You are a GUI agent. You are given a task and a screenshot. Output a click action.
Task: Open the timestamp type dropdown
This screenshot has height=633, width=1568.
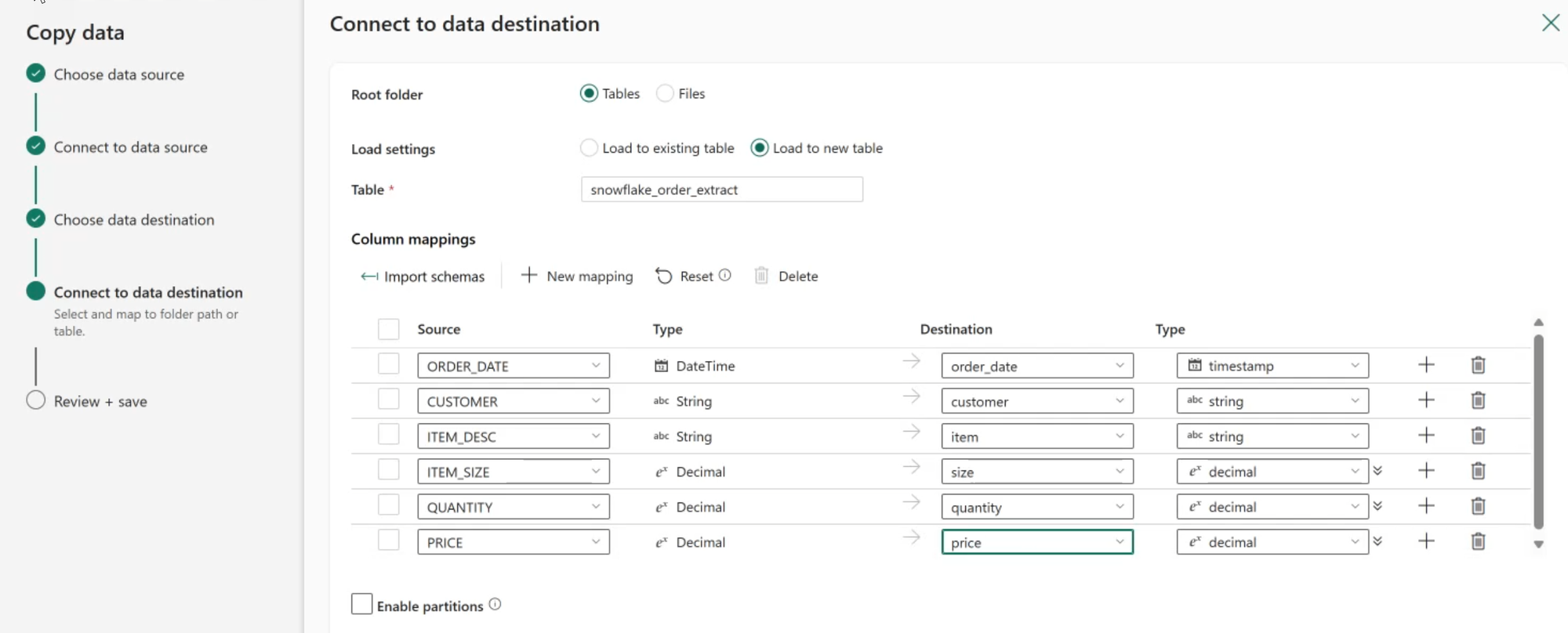click(x=1272, y=366)
